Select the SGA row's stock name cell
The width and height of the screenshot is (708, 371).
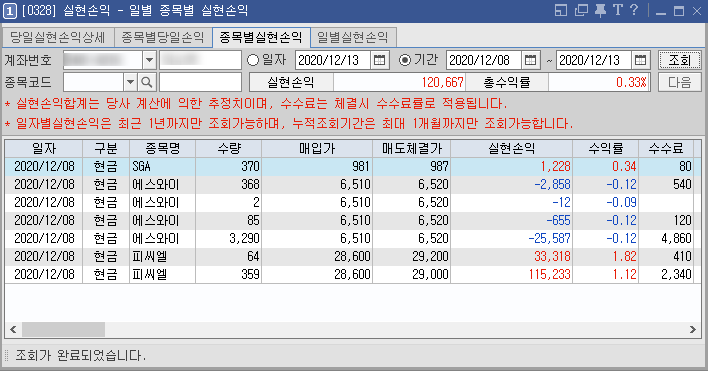coord(163,166)
